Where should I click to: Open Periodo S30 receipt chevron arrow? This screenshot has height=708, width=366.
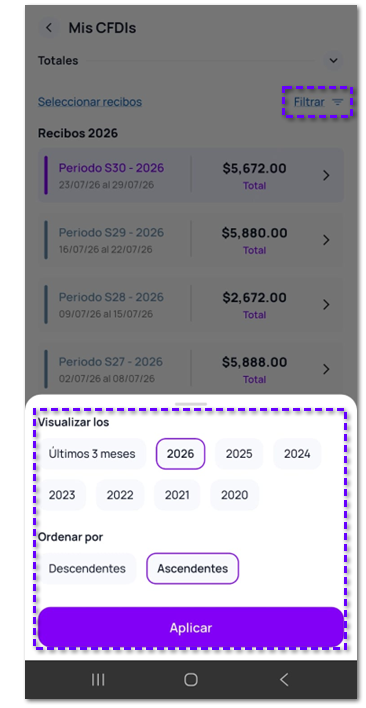point(327,176)
